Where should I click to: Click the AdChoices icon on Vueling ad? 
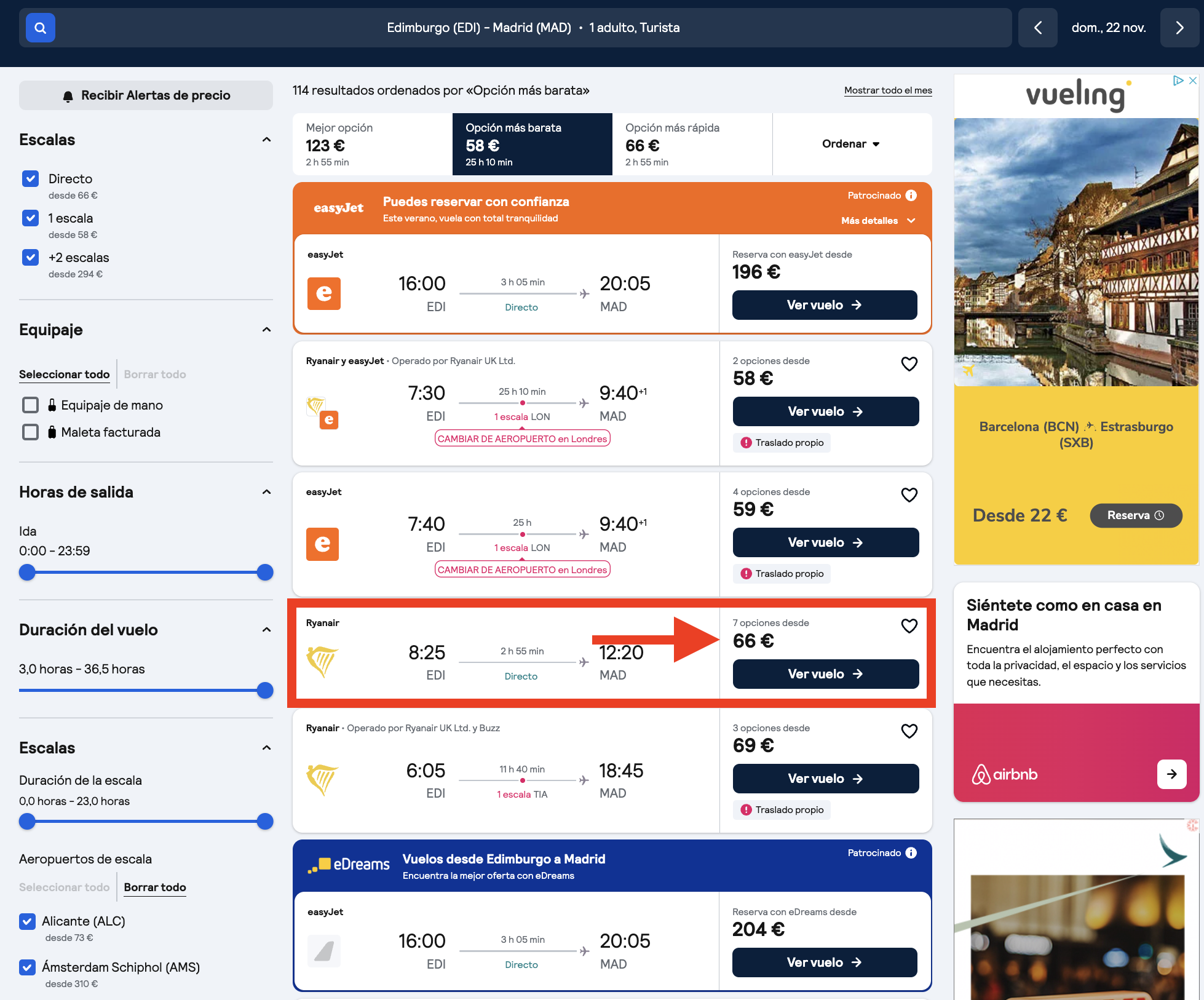click(x=1178, y=81)
